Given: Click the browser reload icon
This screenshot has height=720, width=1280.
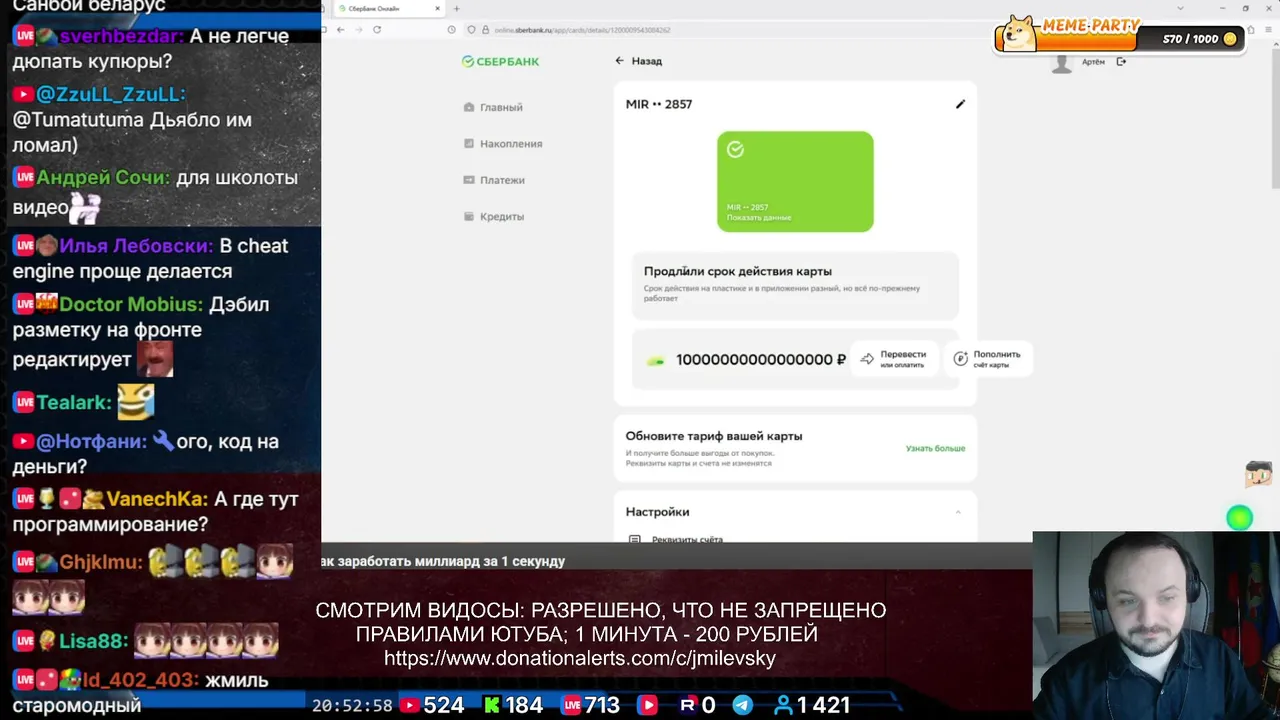Looking at the screenshot, I should (377, 30).
